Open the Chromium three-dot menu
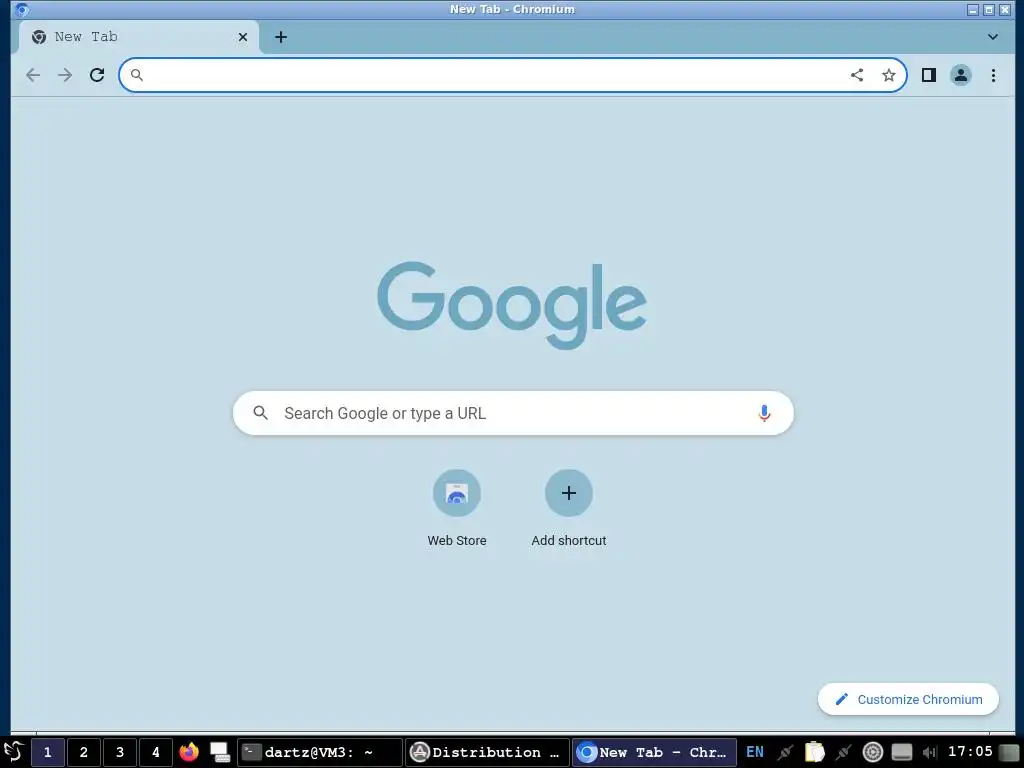Screen dimensions: 1024x768 click(993, 75)
